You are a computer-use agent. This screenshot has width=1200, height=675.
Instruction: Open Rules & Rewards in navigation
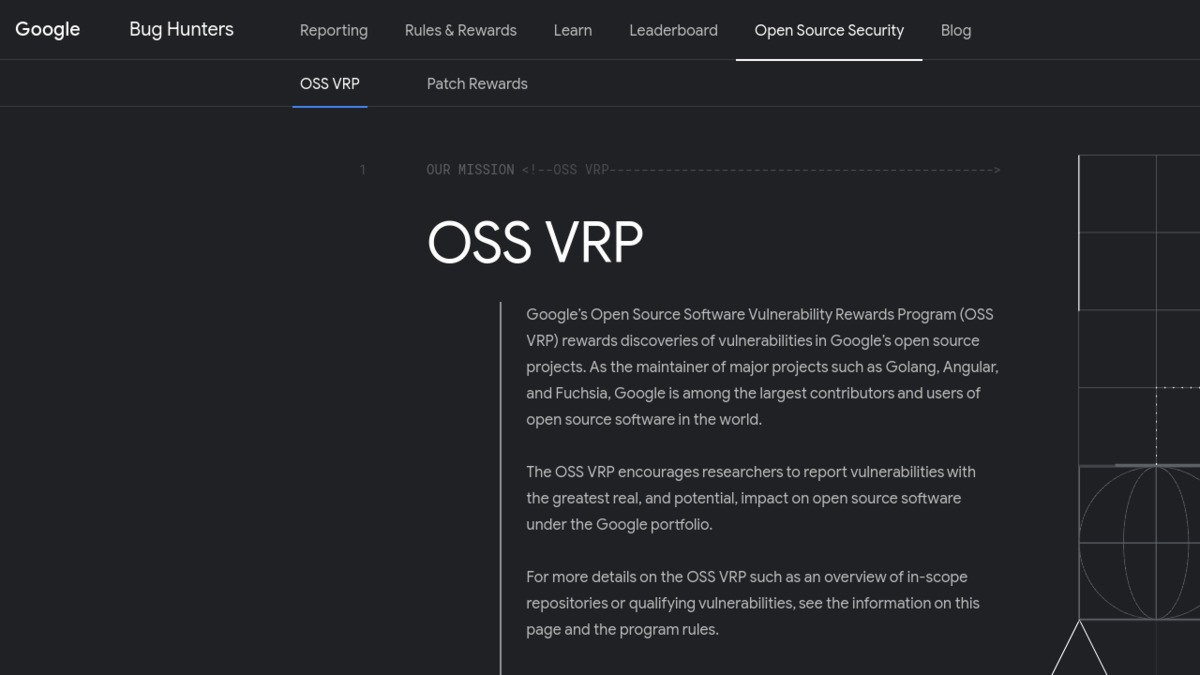pos(461,30)
